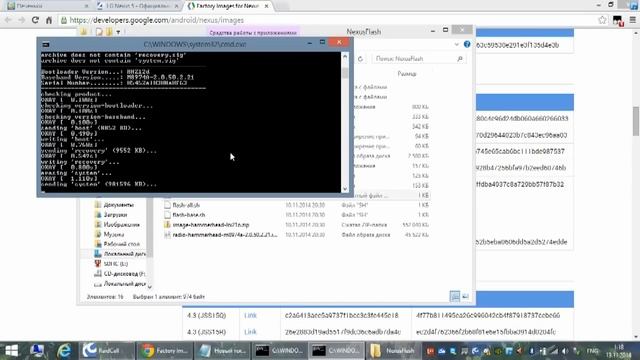Switch to first cmd WINDOWS taskbar button
The height and width of the screenshot is (360, 640).
point(280,351)
